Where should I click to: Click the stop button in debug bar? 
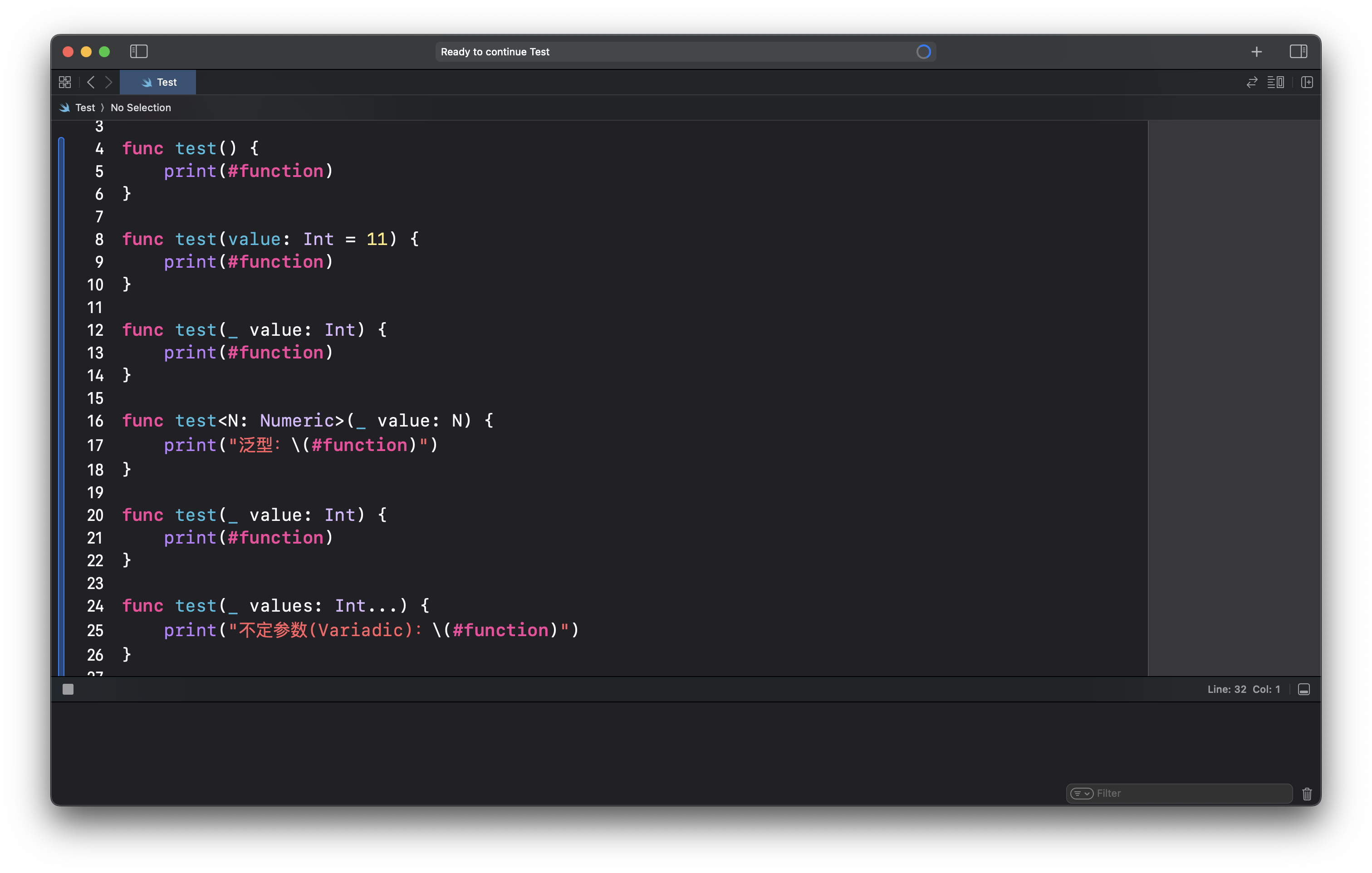[x=68, y=690]
